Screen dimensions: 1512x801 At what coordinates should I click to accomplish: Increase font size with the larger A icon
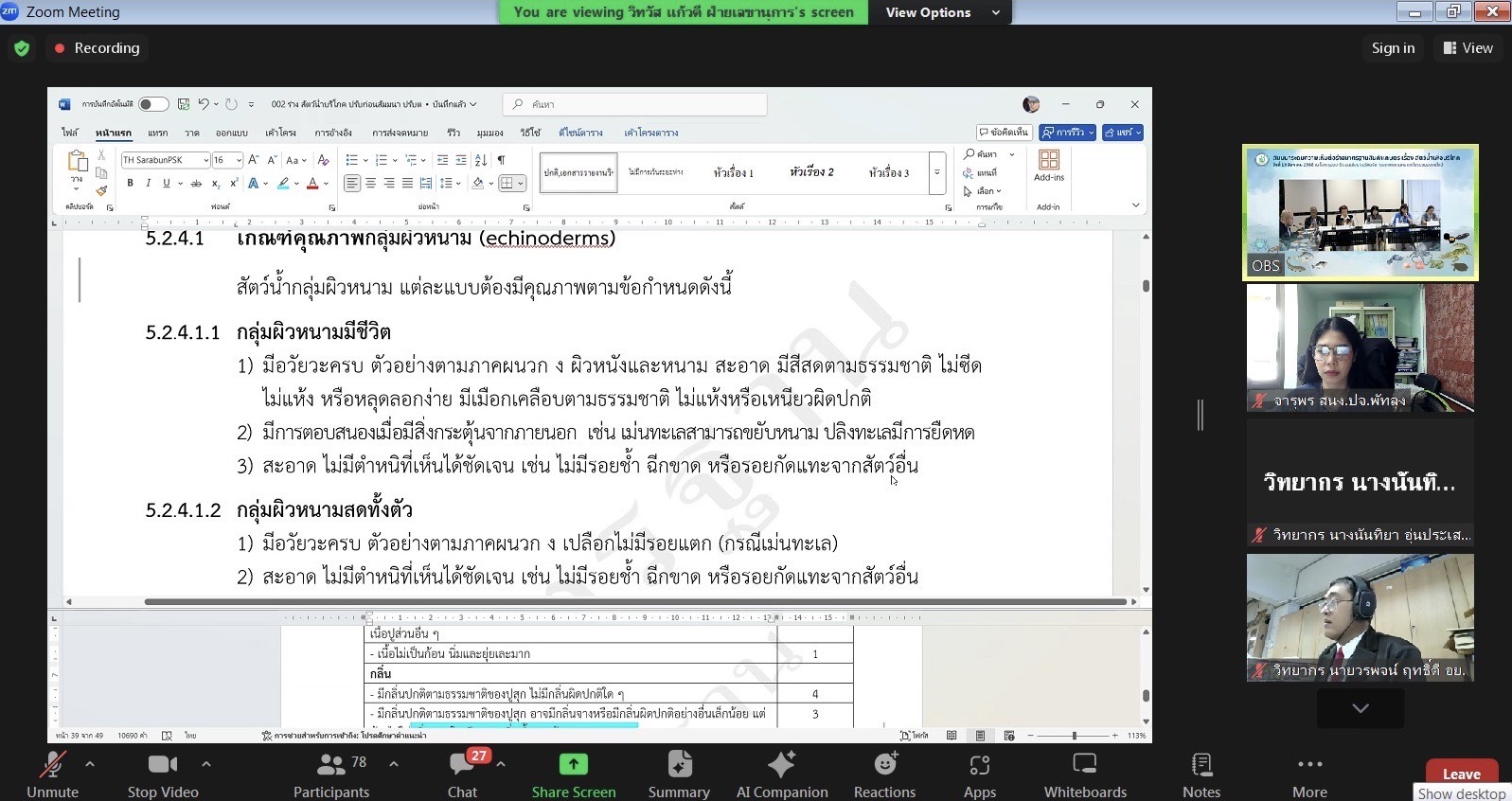click(254, 160)
